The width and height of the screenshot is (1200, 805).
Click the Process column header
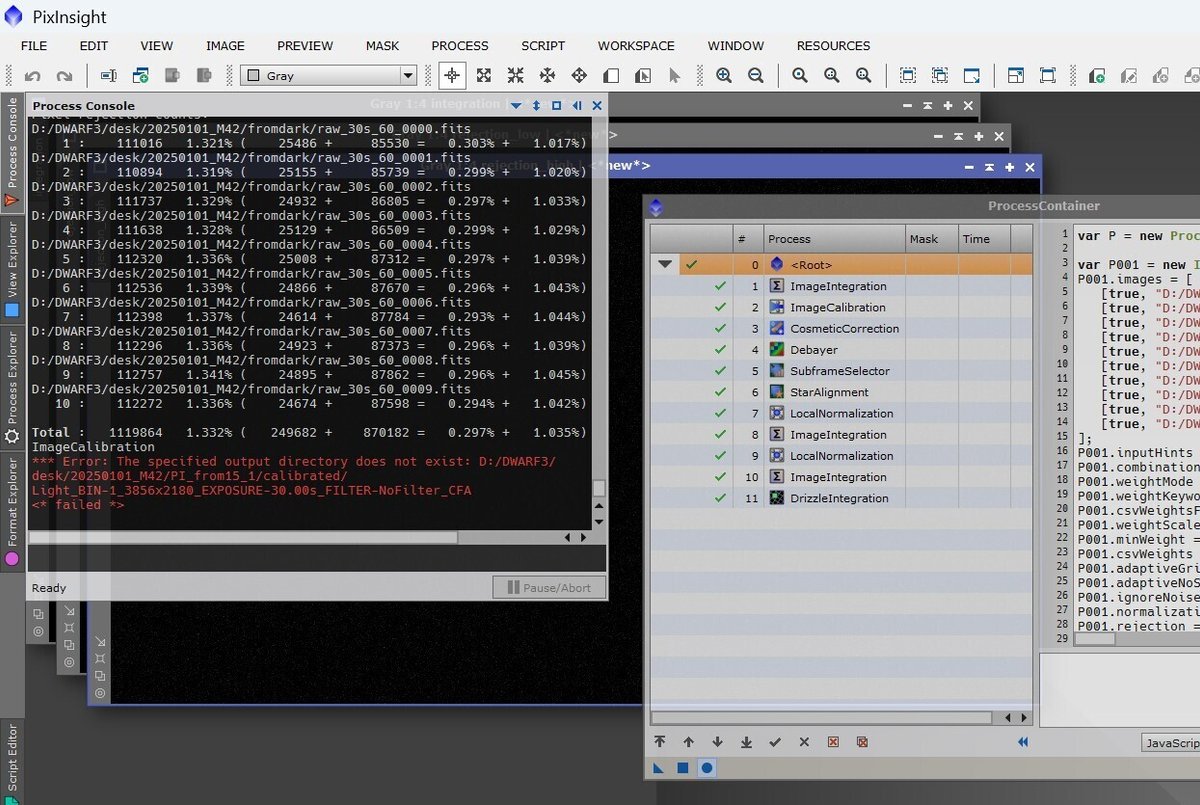[x=834, y=239]
